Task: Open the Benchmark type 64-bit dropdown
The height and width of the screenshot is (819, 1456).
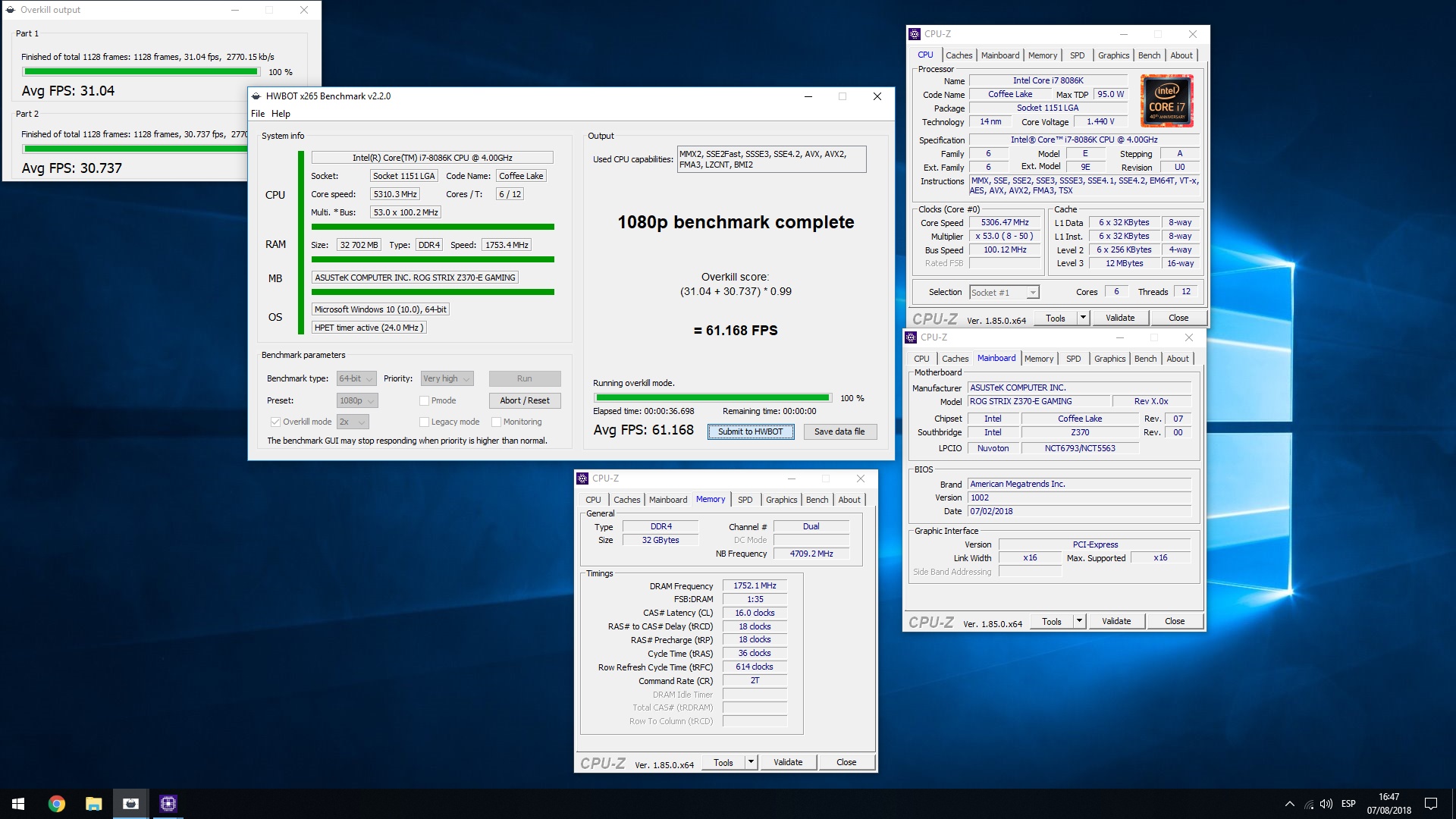Action: tap(356, 378)
